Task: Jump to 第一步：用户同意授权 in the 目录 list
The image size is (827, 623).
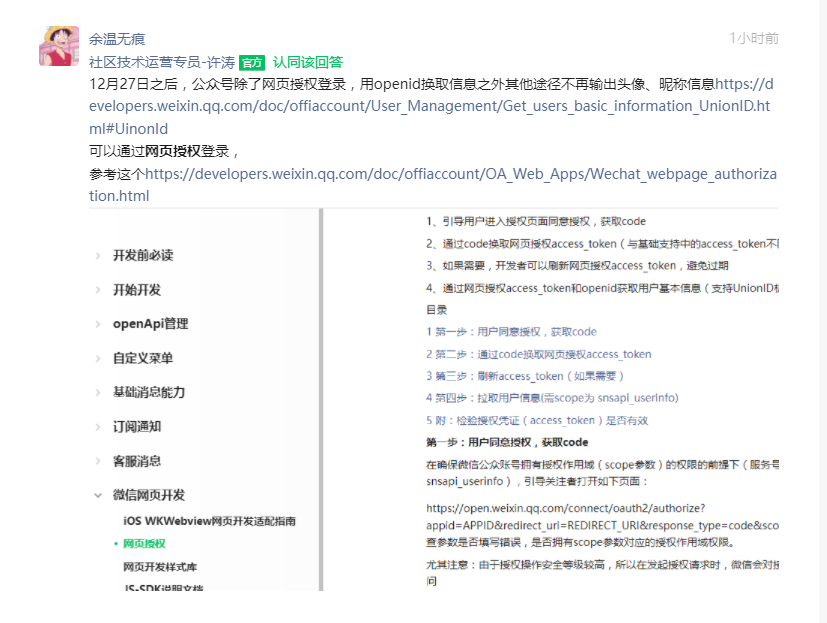Action: [x=511, y=332]
